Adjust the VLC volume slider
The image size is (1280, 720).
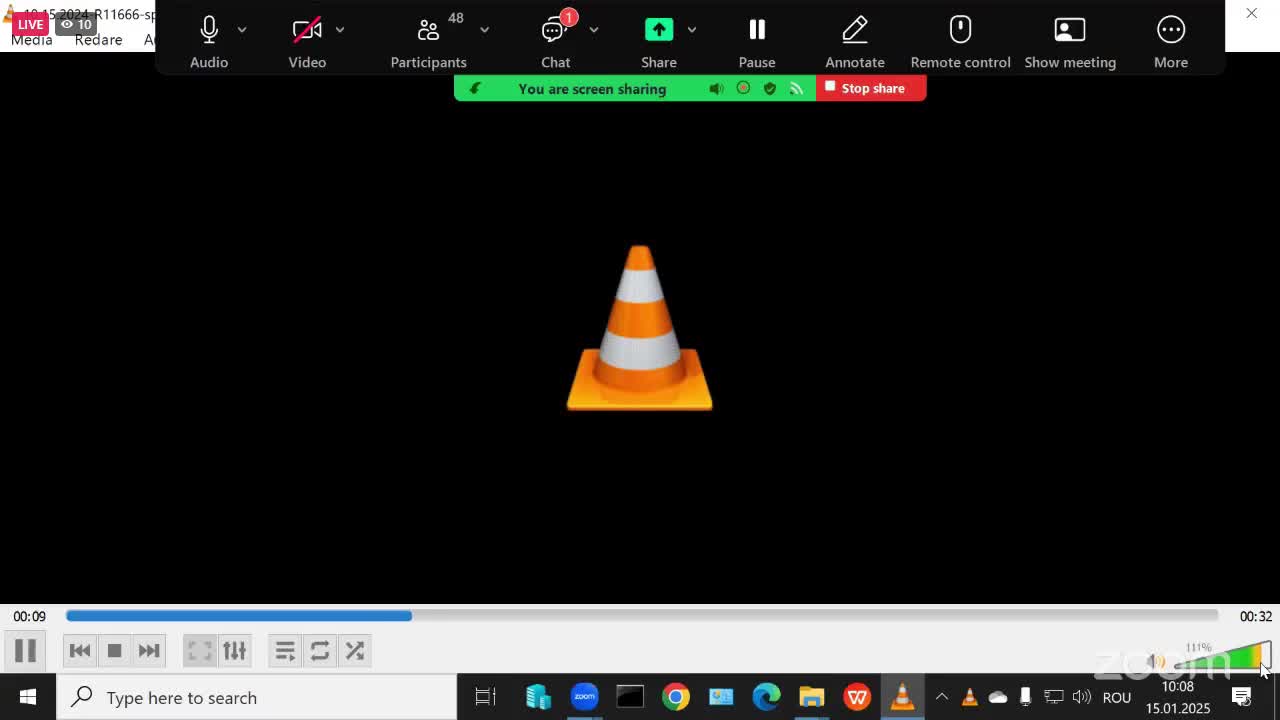[x=1222, y=658]
